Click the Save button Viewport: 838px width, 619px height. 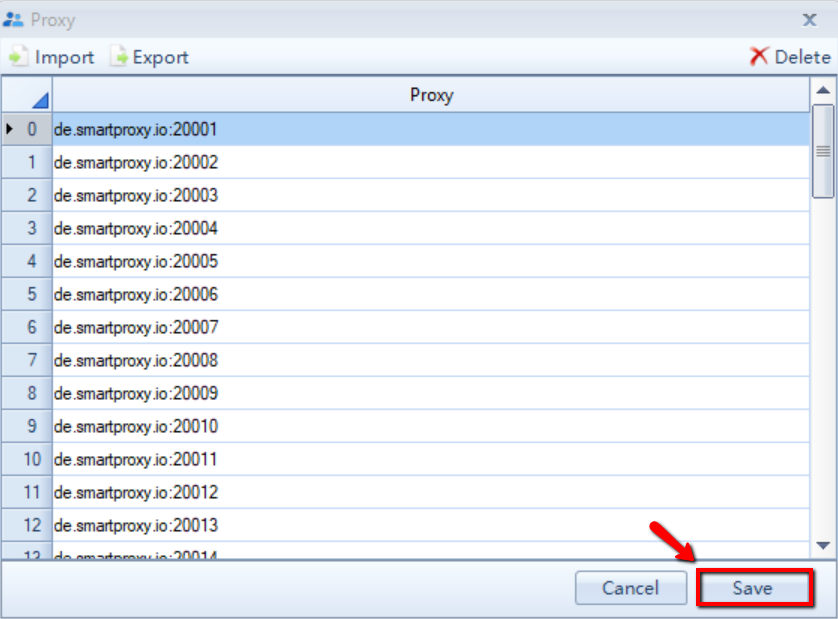[x=755, y=588]
